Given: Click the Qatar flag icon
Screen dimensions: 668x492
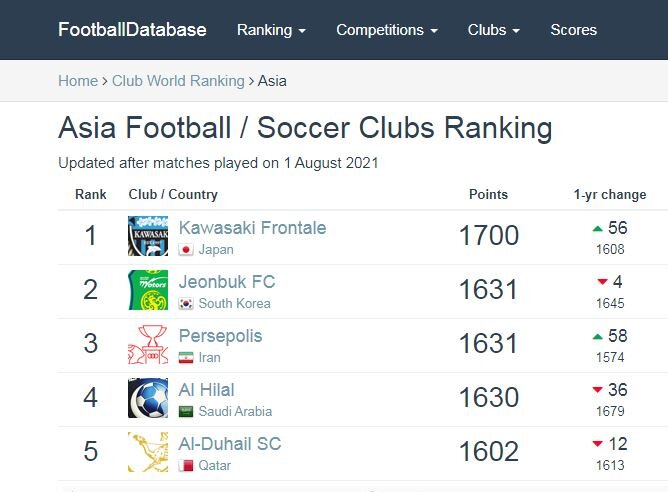Looking at the screenshot, I should (x=186, y=466).
